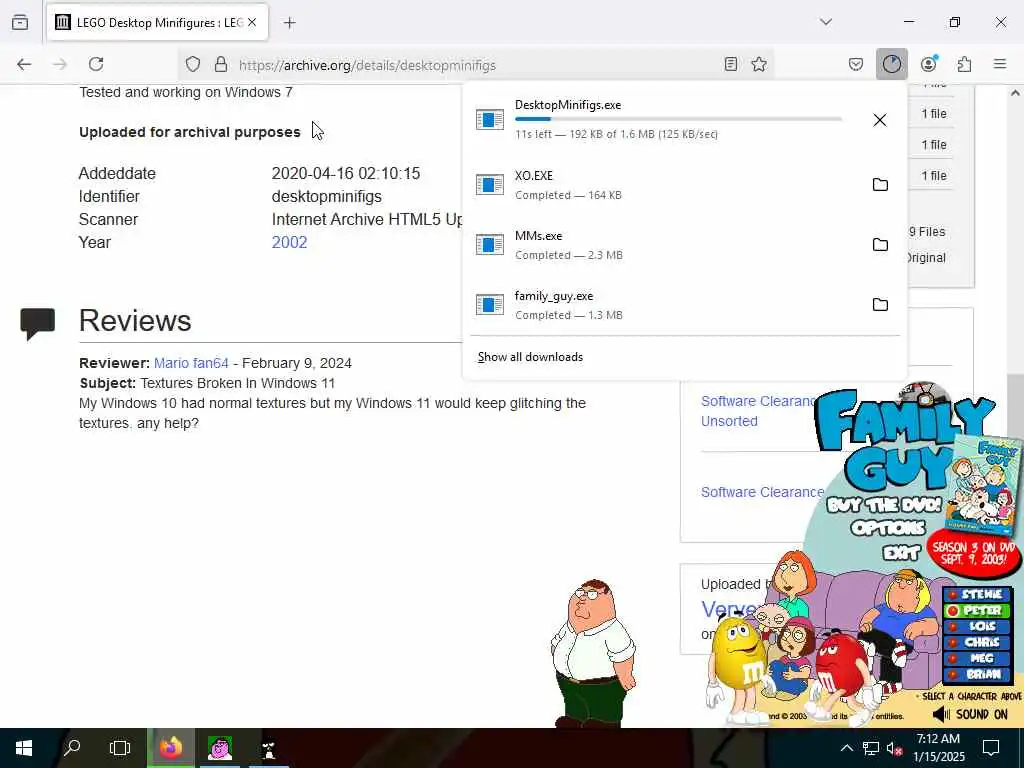The width and height of the screenshot is (1024, 768).
Task: Open the Firefox application menu
Action: pos(1000,64)
